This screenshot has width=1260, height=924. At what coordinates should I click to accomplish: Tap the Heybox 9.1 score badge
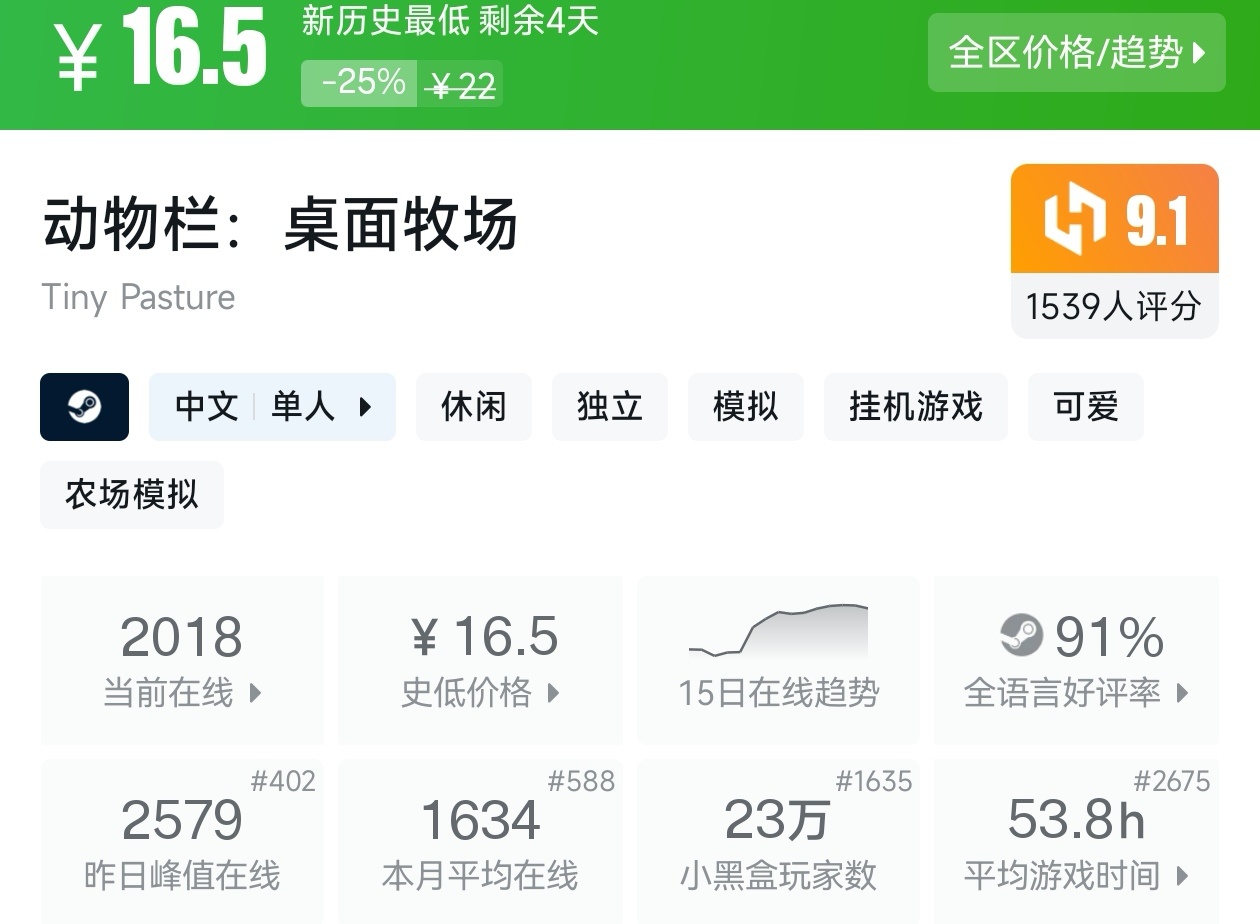[1114, 250]
